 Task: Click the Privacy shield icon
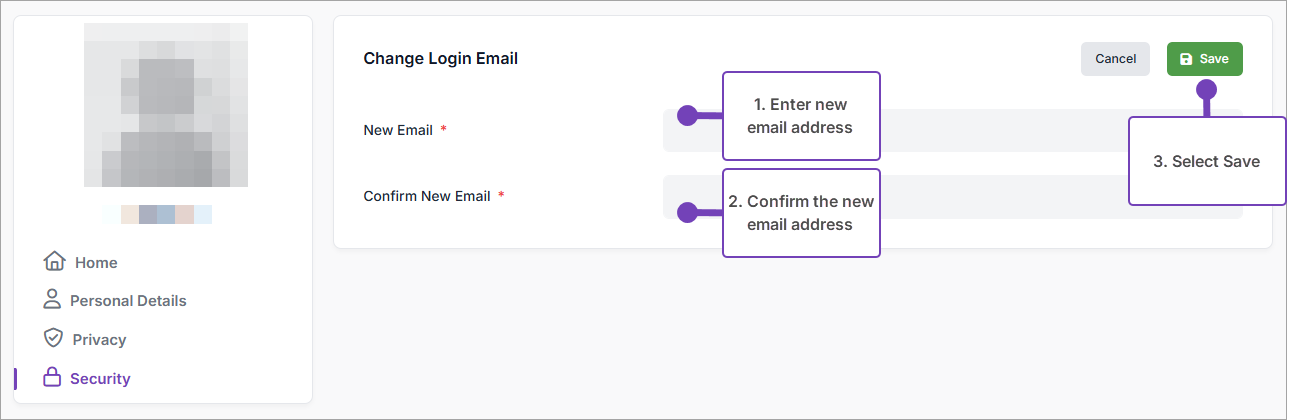pyautogui.click(x=54, y=338)
